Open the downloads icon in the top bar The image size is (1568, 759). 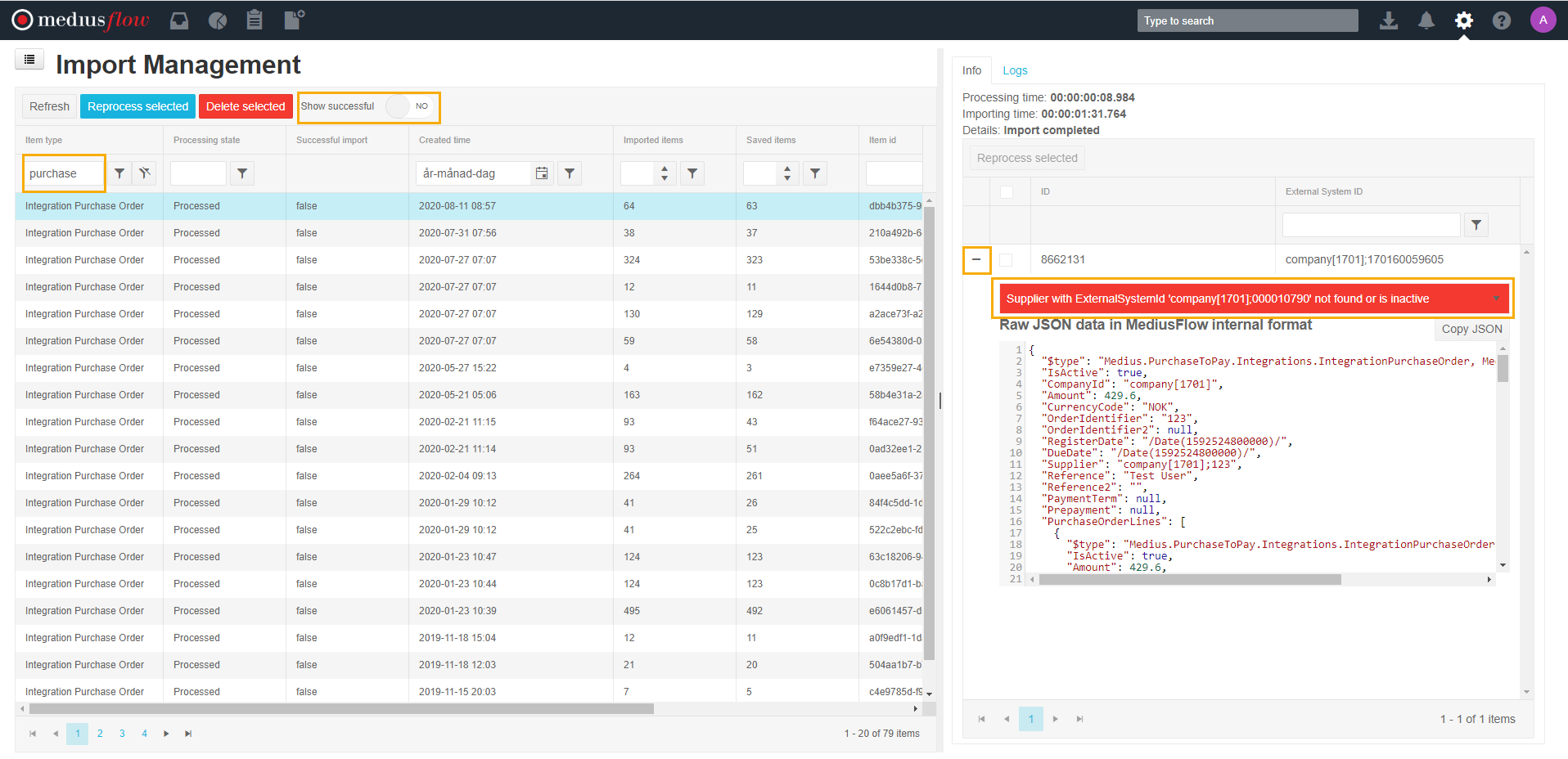pyautogui.click(x=1388, y=20)
